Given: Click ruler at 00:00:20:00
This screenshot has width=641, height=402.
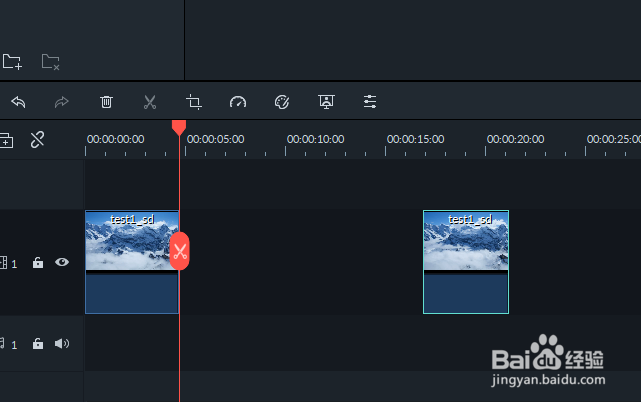Looking at the screenshot, I should click(x=515, y=139).
